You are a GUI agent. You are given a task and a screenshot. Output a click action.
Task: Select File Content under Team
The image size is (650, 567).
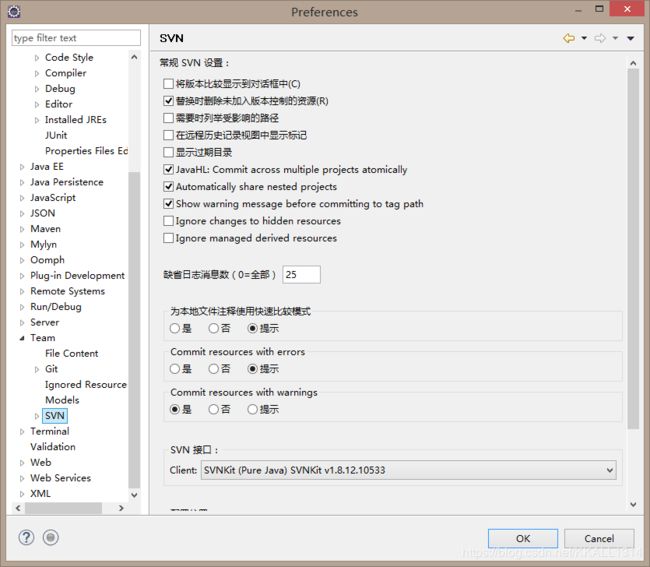tap(71, 353)
